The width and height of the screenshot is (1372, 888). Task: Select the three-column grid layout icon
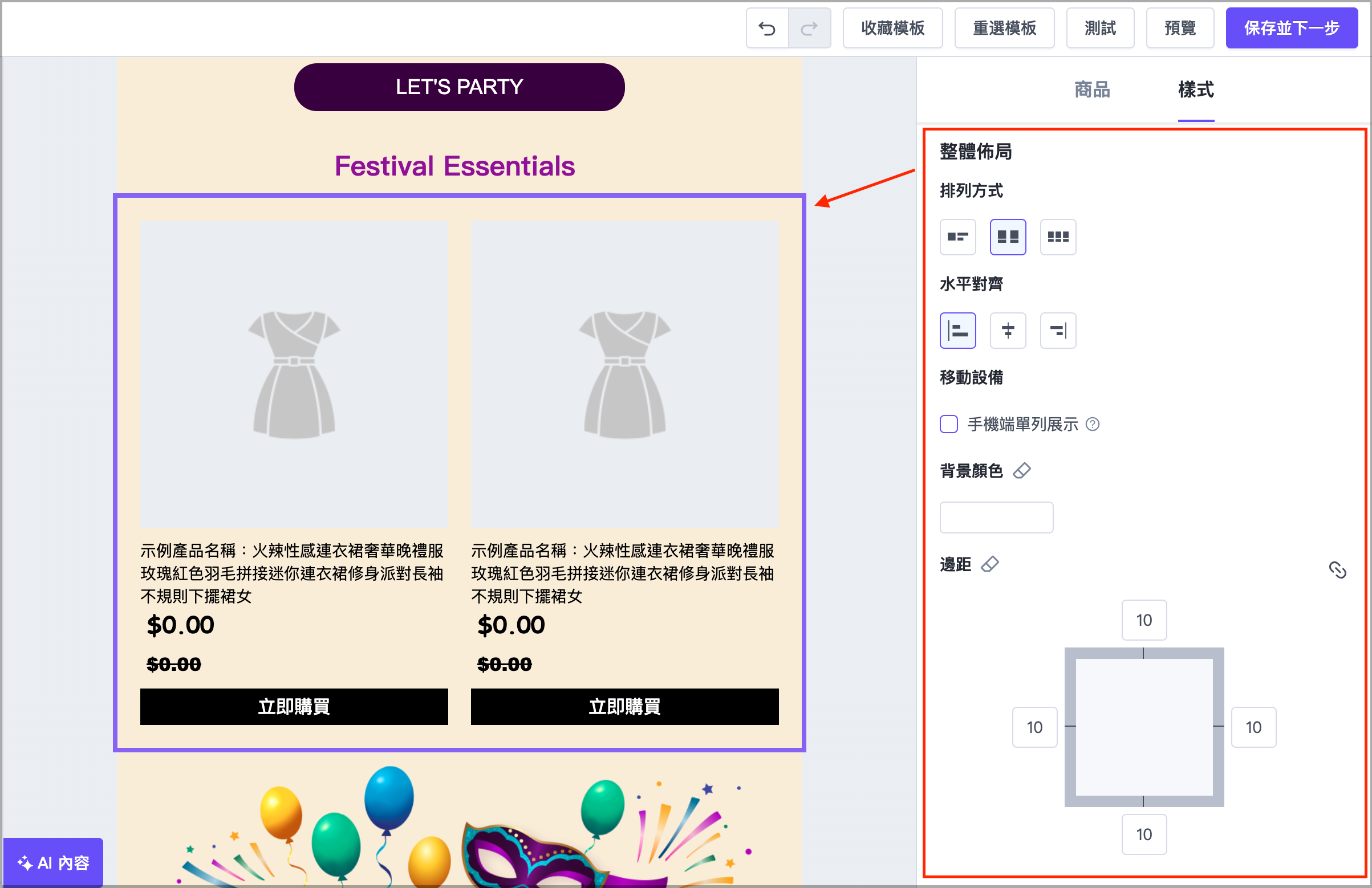click(x=1057, y=237)
